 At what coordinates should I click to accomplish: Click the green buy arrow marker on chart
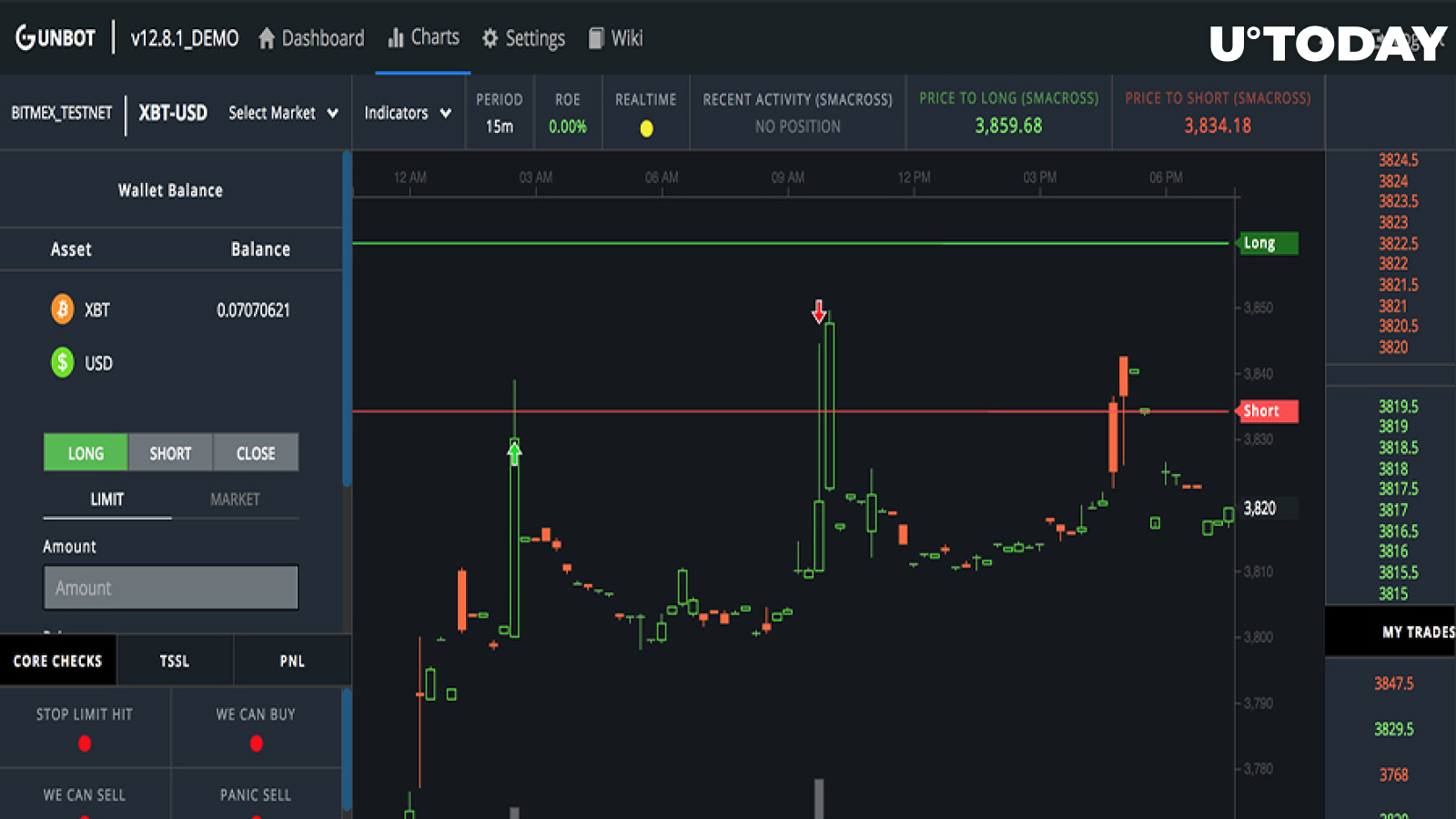click(x=514, y=451)
